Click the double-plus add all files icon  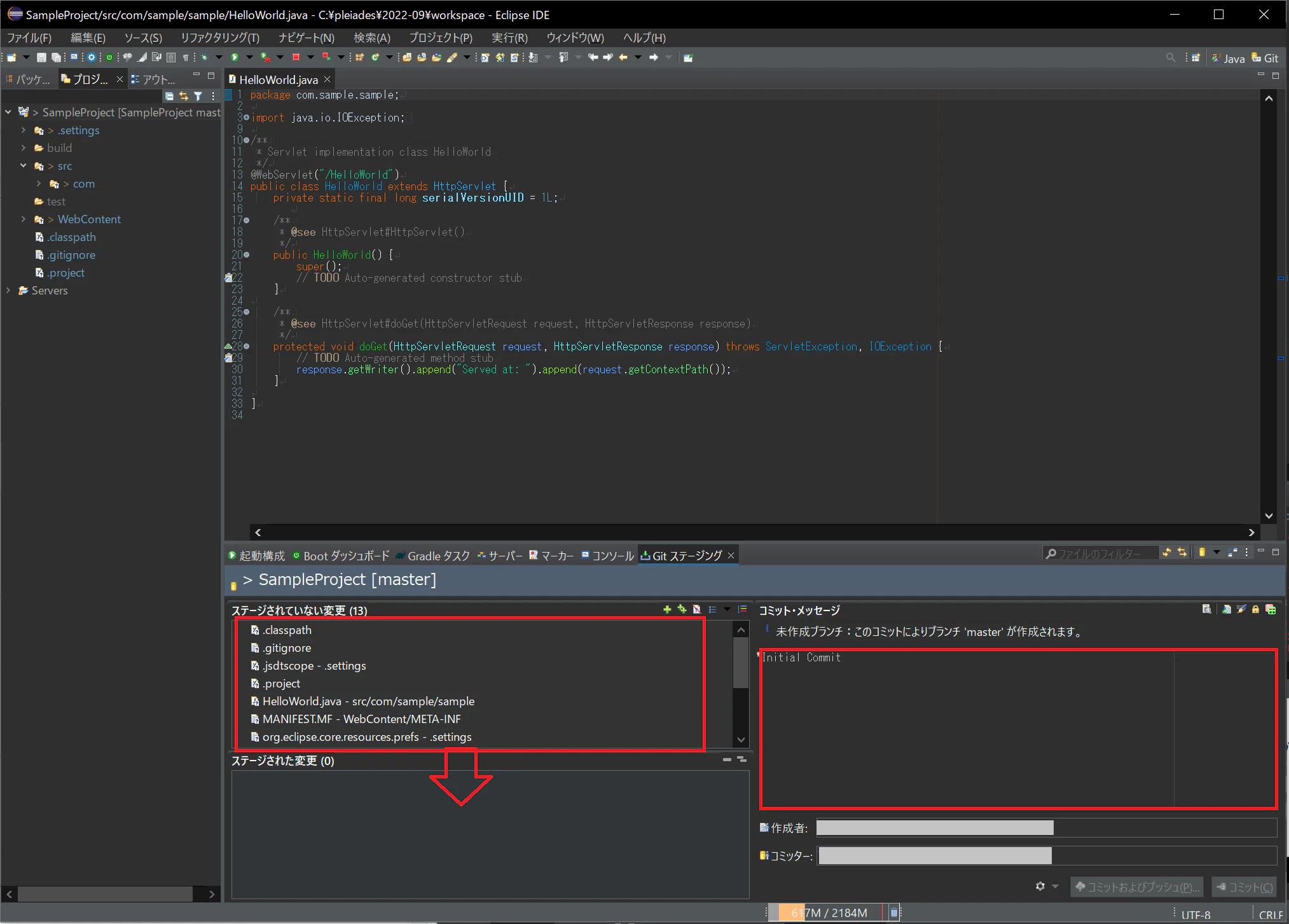point(682,609)
